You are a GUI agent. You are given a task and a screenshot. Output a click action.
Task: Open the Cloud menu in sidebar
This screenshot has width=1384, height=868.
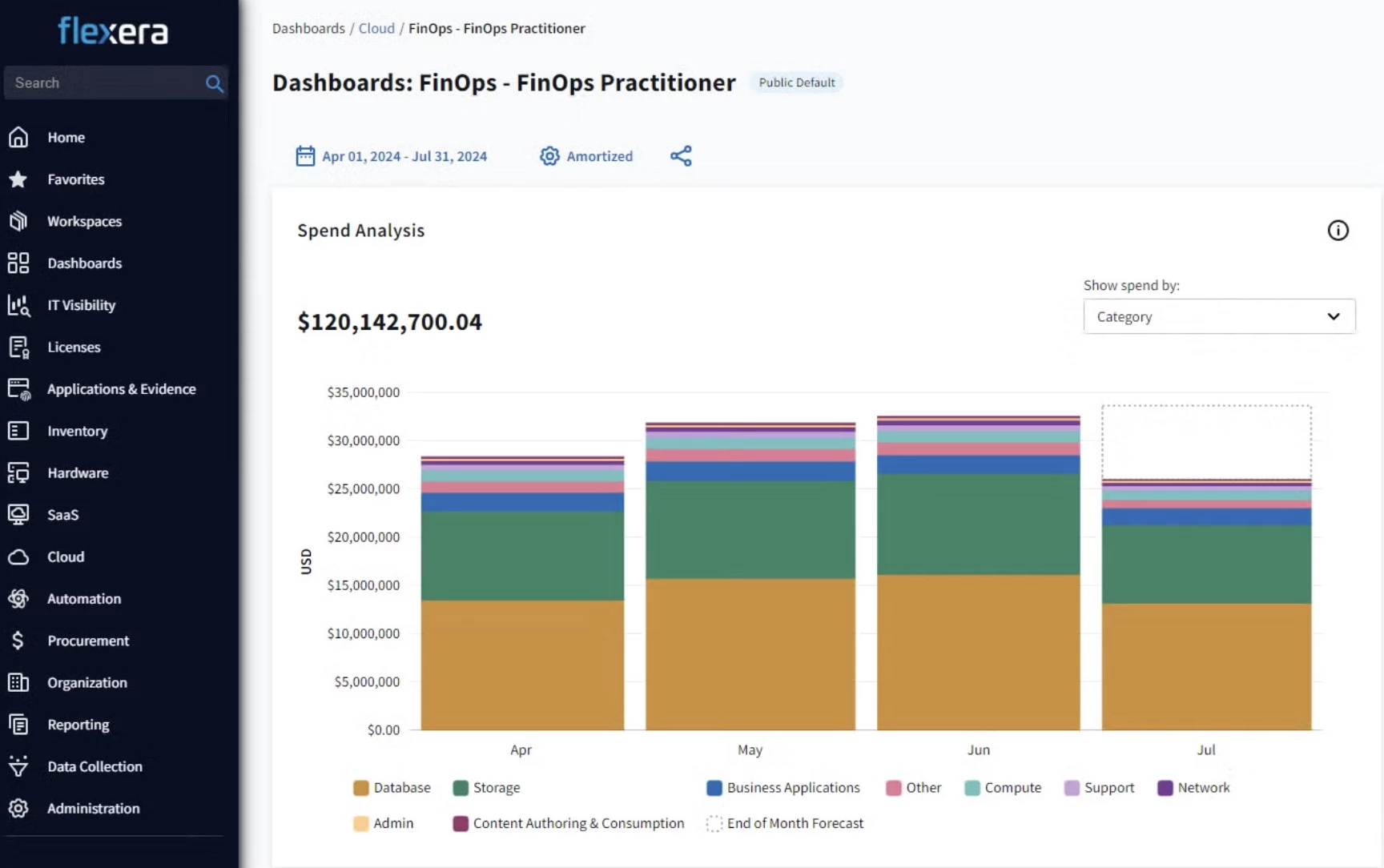(66, 557)
